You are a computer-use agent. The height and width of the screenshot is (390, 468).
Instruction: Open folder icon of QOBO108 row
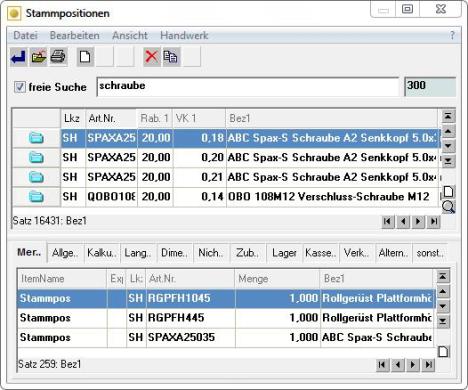[x=36, y=197]
